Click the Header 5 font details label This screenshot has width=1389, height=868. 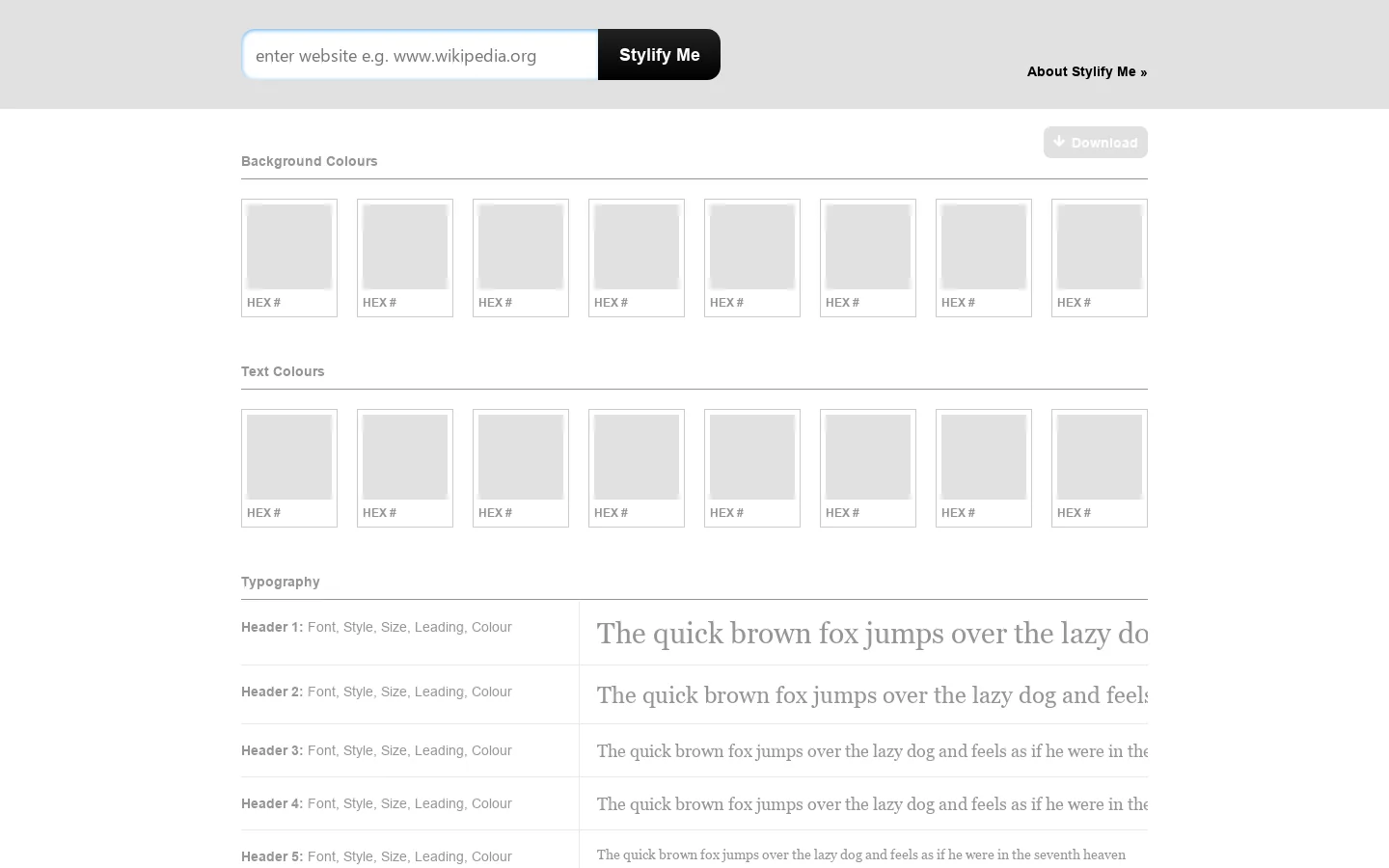376,856
